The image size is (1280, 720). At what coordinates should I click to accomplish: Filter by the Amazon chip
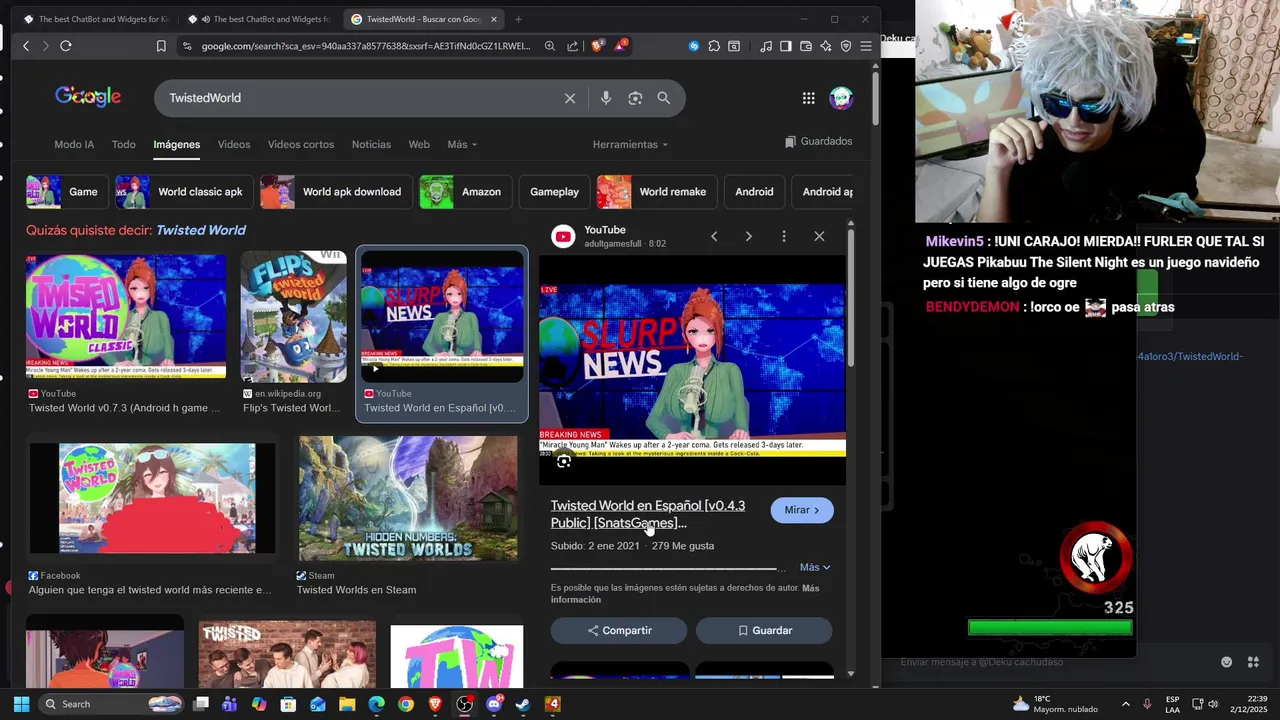point(466,192)
